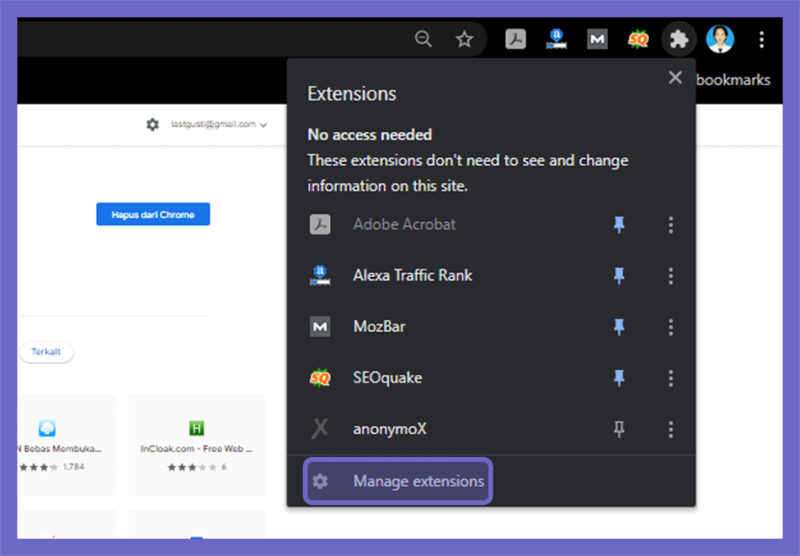Open MozBar toolbar extension icon
This screenshot has width=800, height=556.
(597, 39)
